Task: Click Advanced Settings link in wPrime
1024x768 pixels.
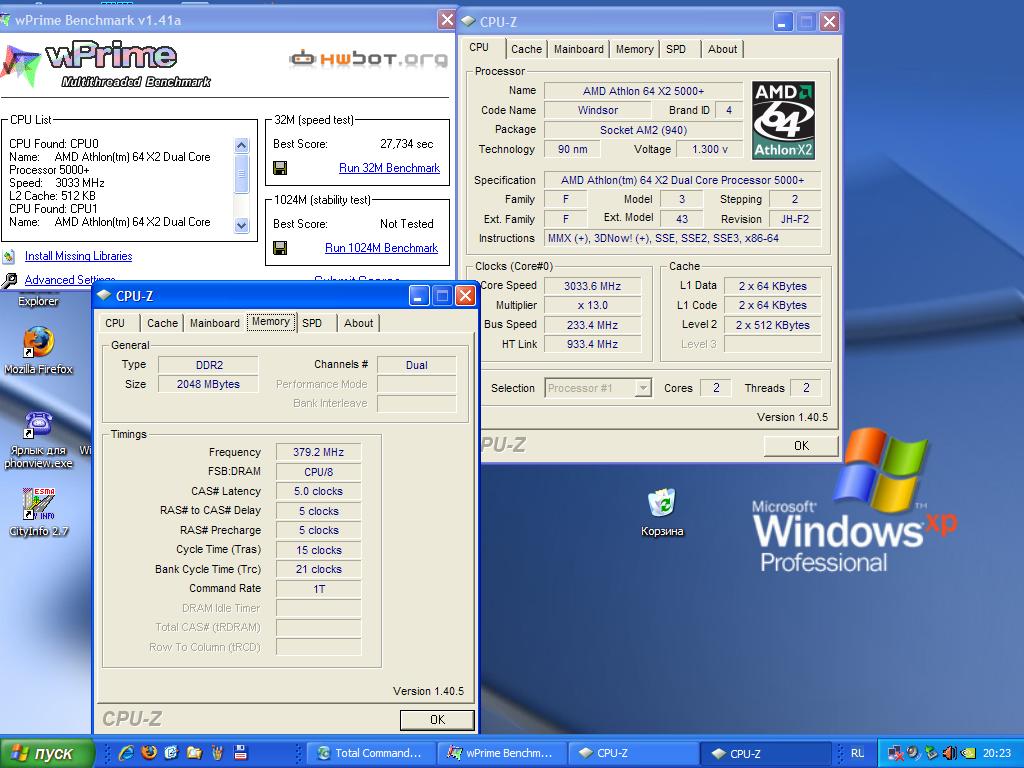Action: click(70, 280)
